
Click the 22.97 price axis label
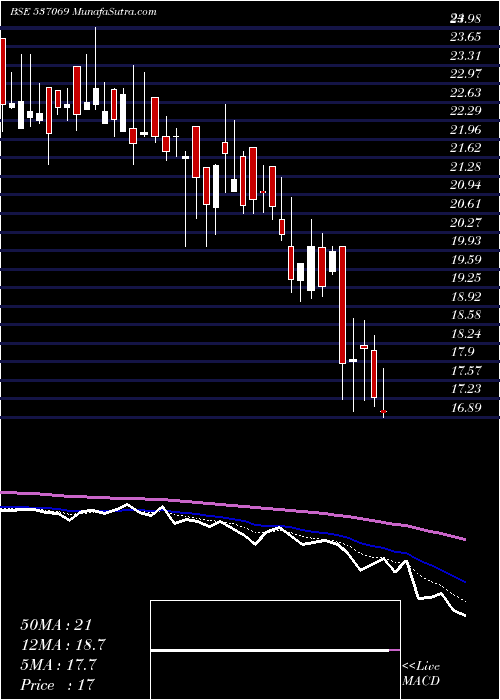coord(466,74)
